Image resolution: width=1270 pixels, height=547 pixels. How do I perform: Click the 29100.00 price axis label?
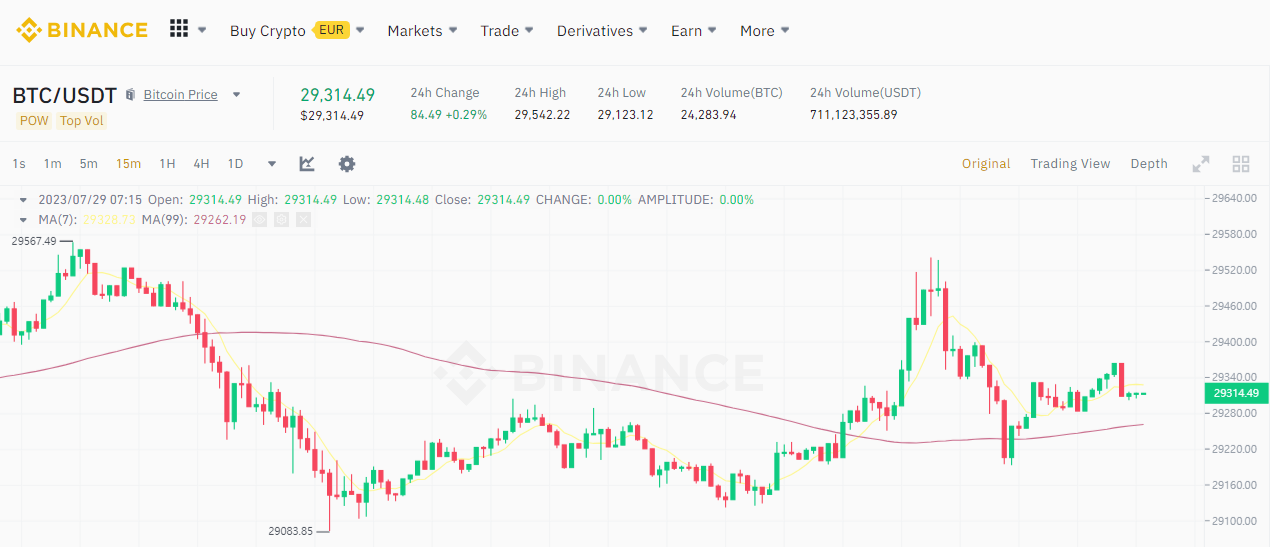pos(1233,521)
